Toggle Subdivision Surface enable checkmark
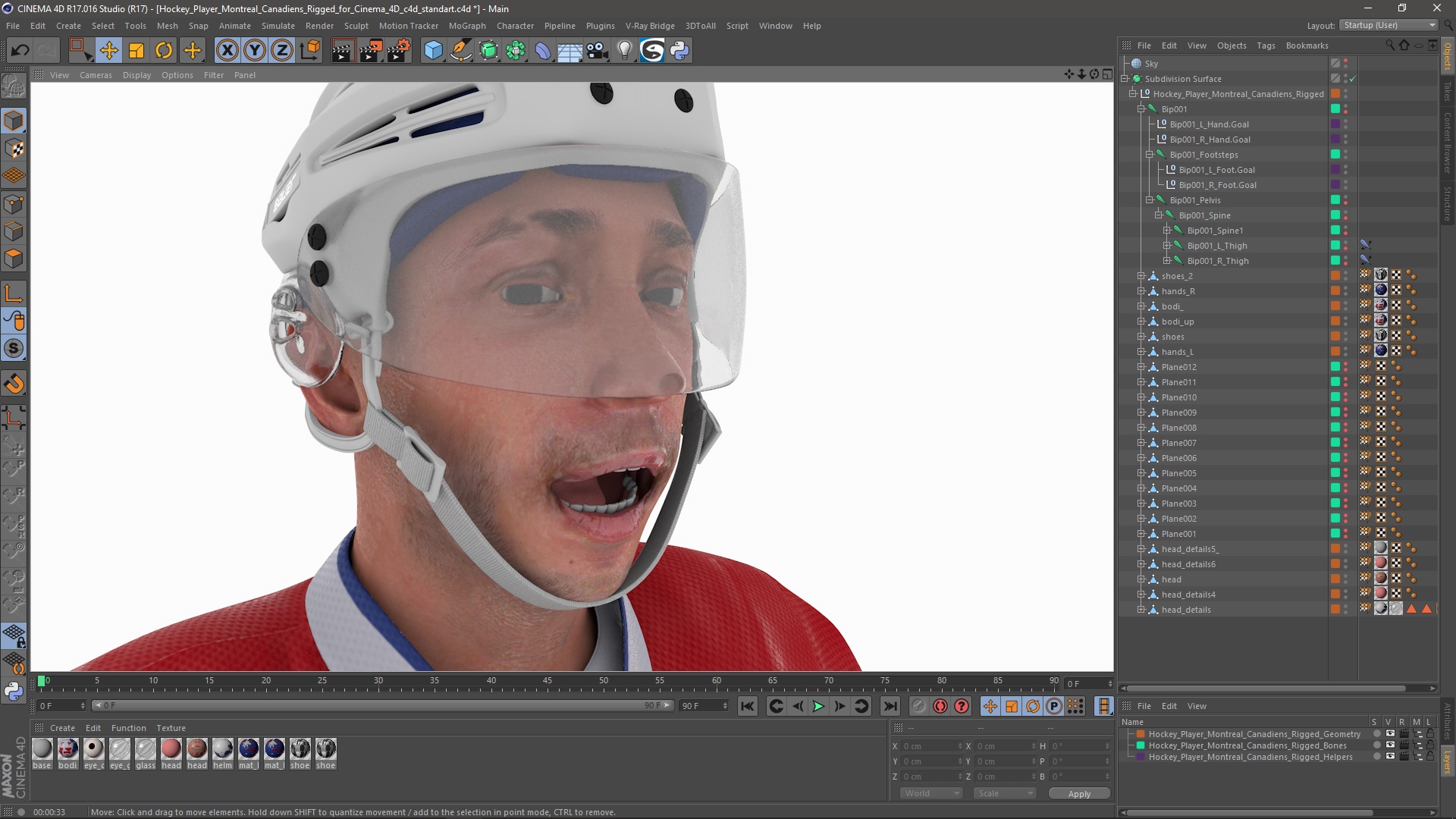Viewport: 1456px width, 819px height. click(x=1353, y=79)
